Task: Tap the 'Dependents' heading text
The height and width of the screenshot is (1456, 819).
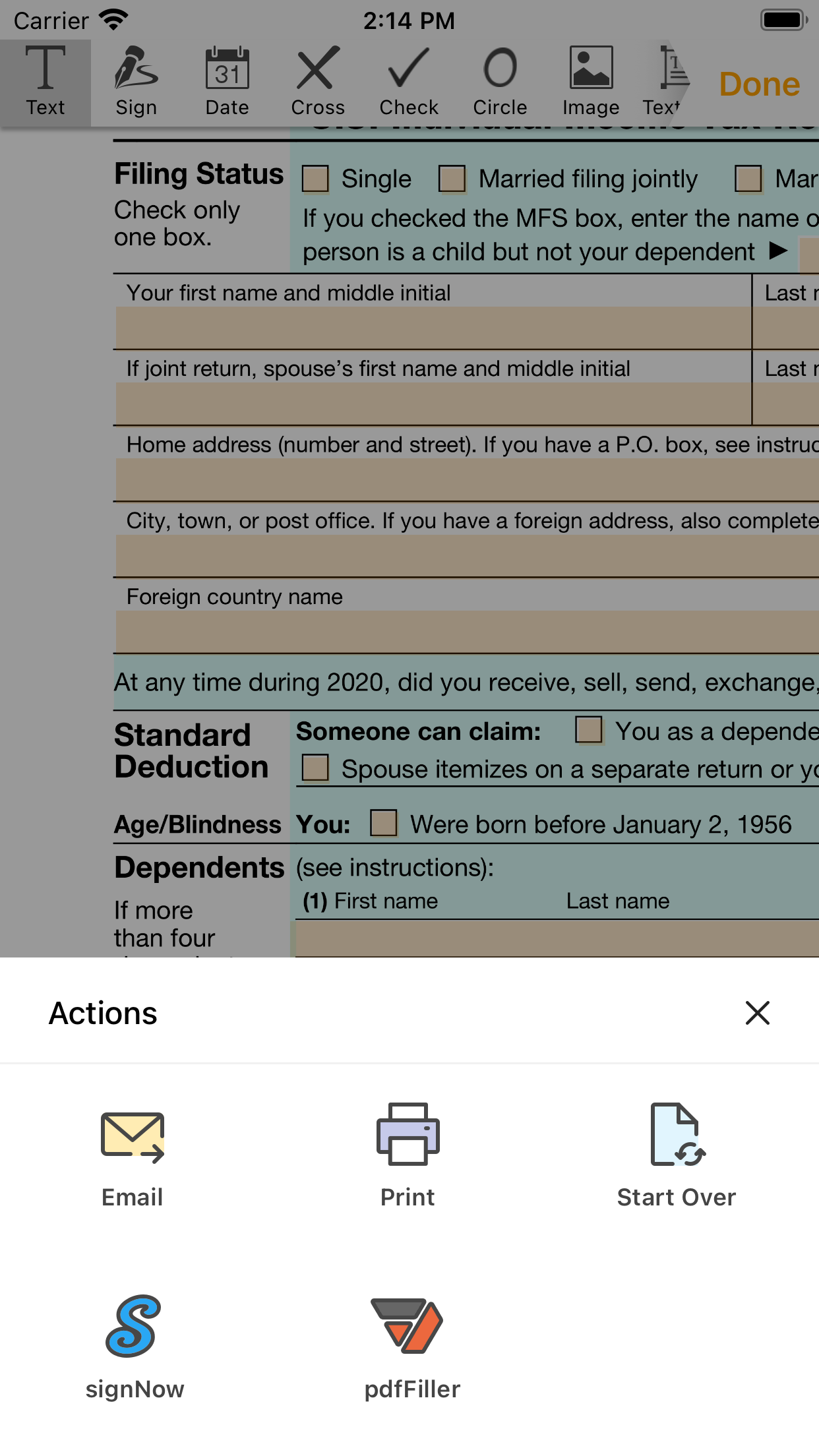Action: click(199, 867)
